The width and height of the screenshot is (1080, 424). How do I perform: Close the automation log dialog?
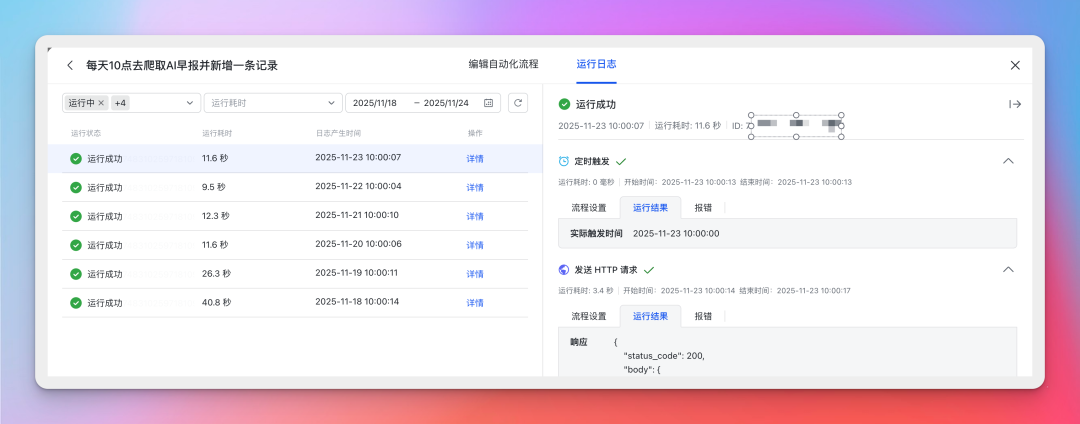click(1015, 65)
